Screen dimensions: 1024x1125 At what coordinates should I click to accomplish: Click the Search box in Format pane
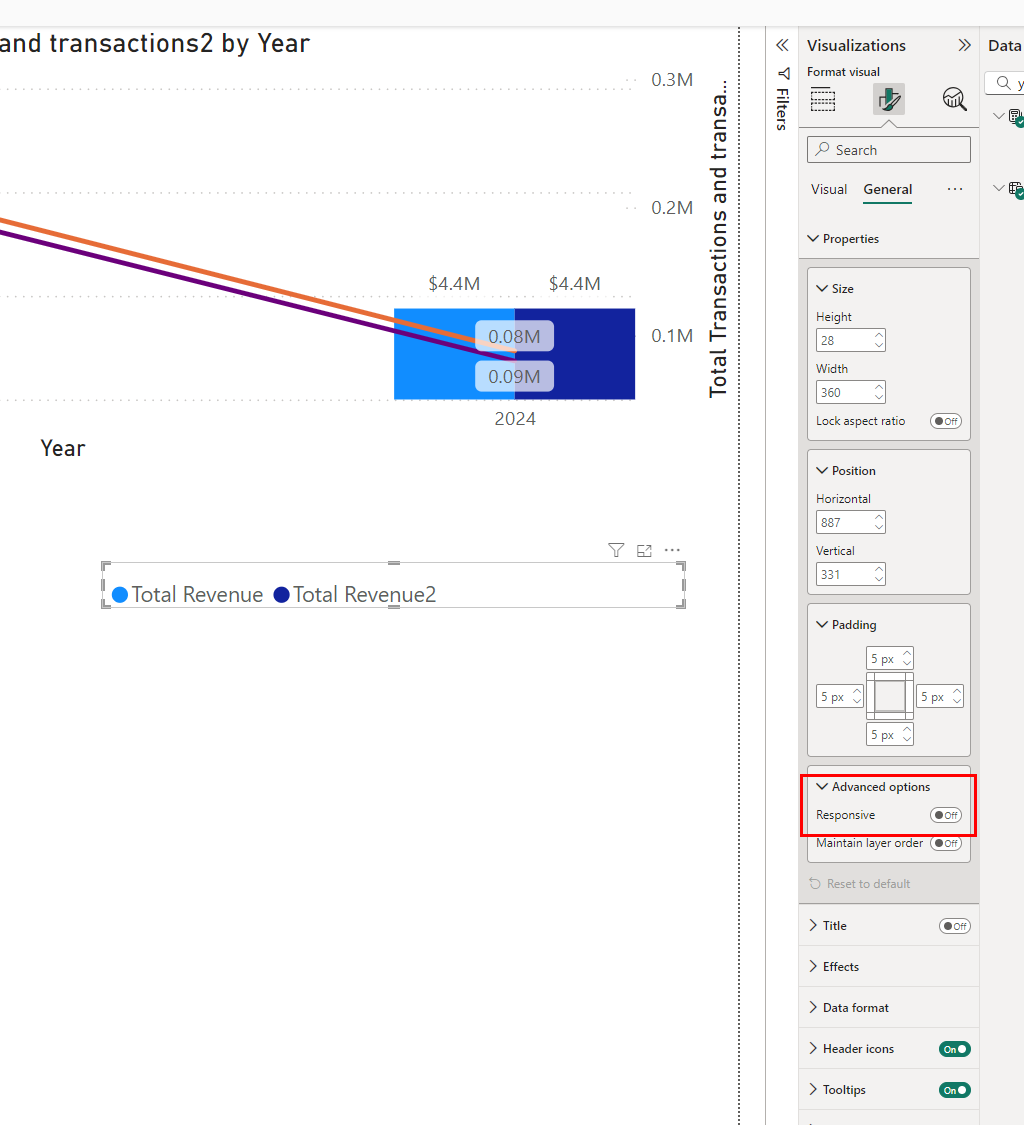(x=888, y=150)
